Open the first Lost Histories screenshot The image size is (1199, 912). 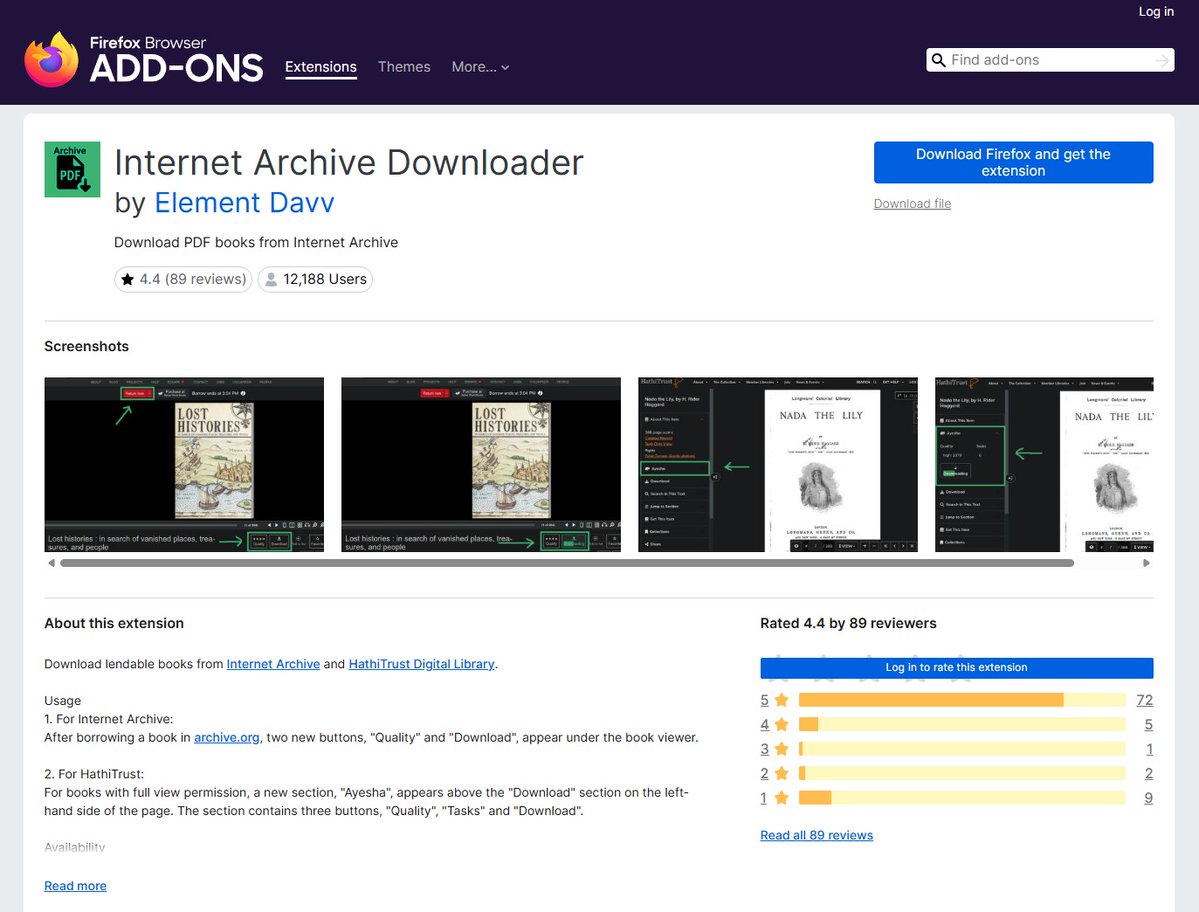184,465
